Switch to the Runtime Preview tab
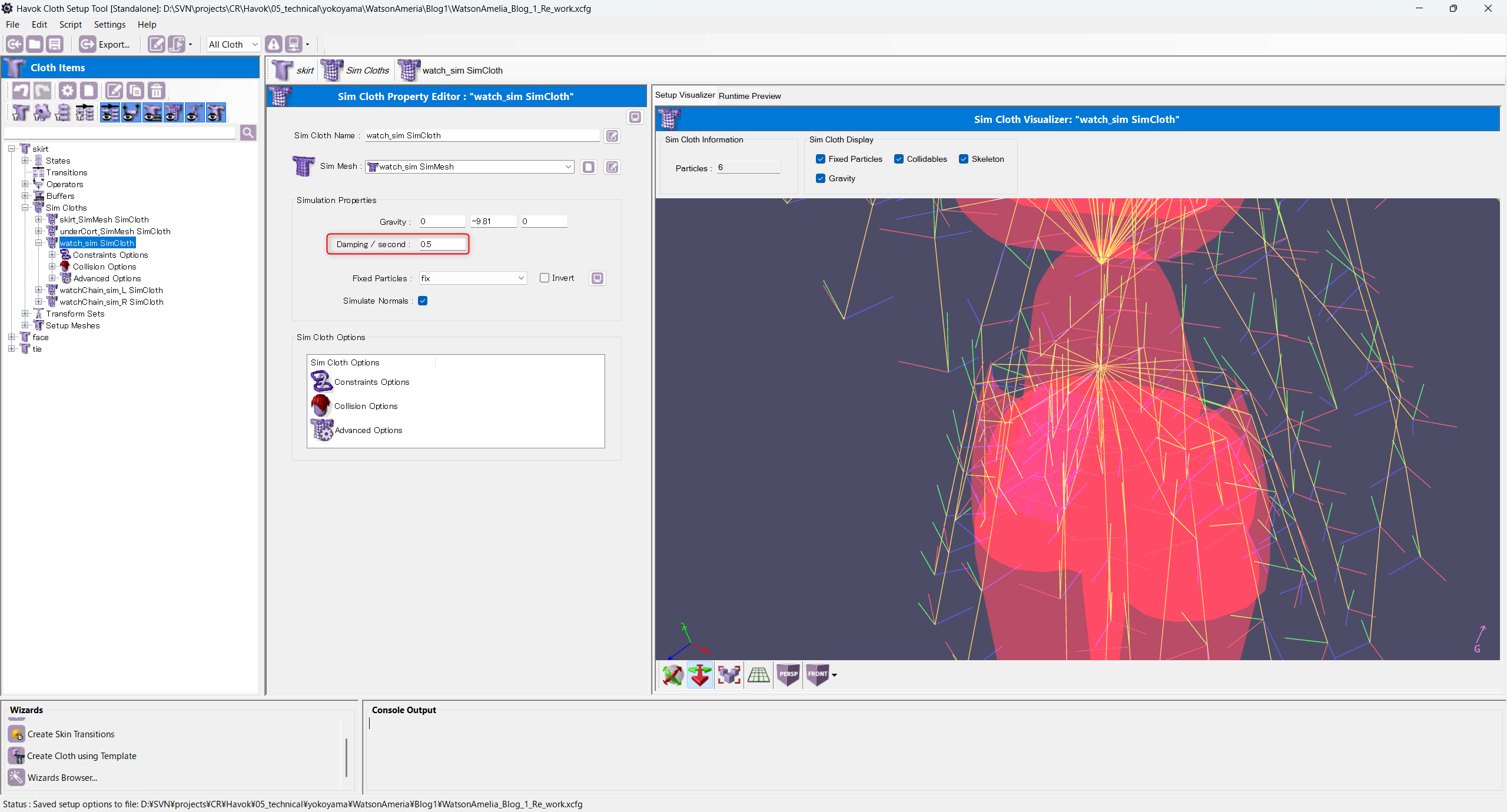Screen dimensions: 1507x812 point(749,96)
